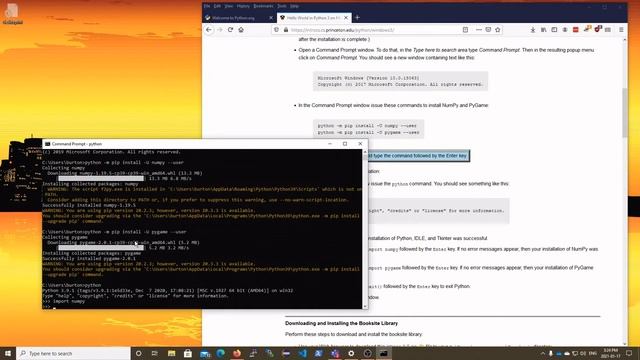Open Microsoft Store from taskbar
Screen dimensions: 640x360
188,353
